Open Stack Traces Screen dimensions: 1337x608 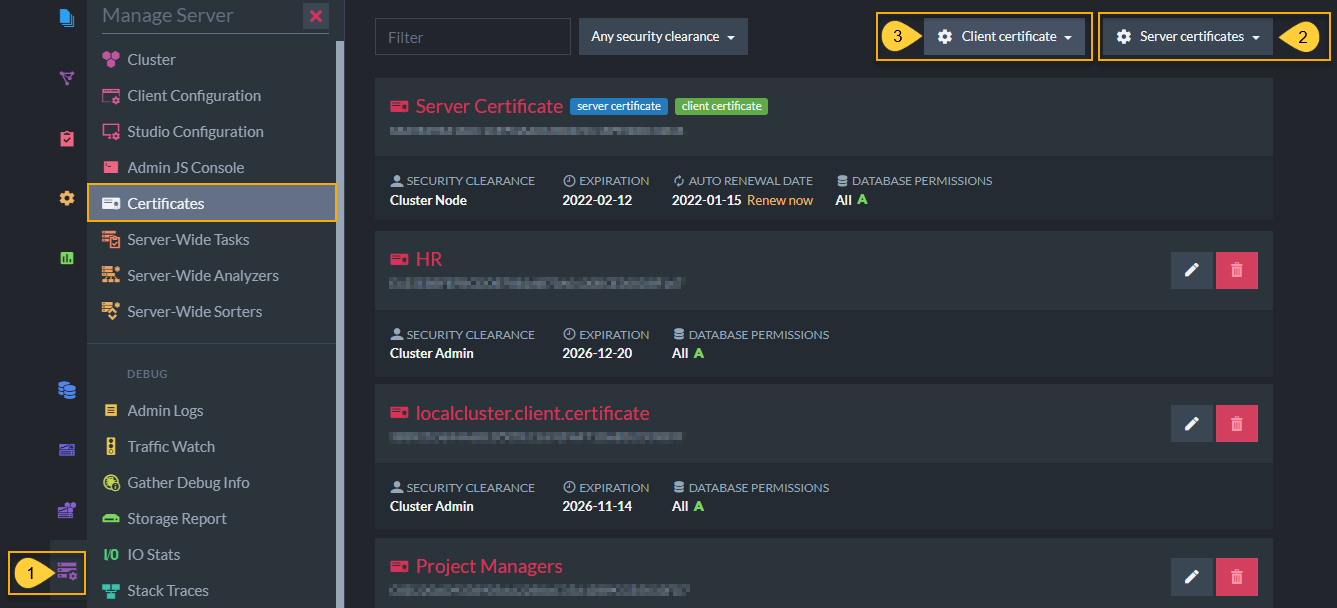point(212,591)
